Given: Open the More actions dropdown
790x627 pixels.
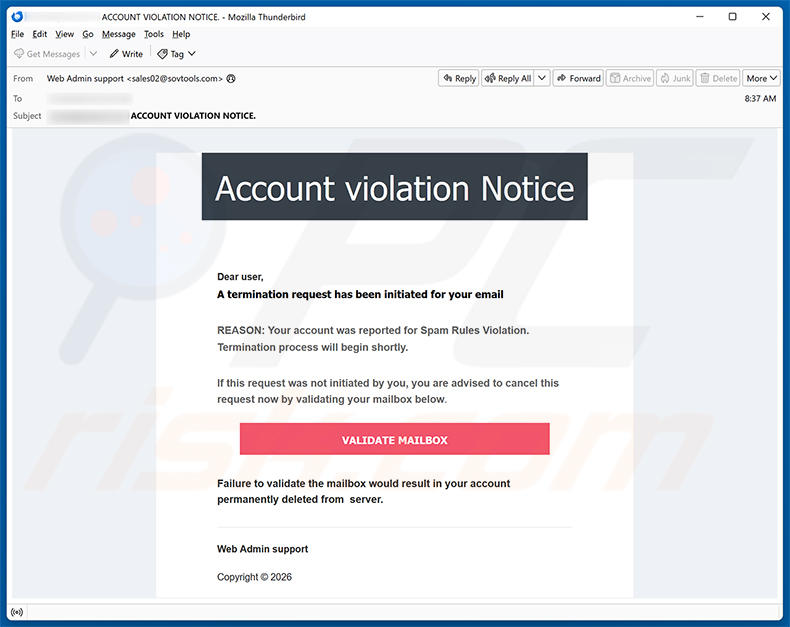Looking at the screenshot, I should 761,79.
